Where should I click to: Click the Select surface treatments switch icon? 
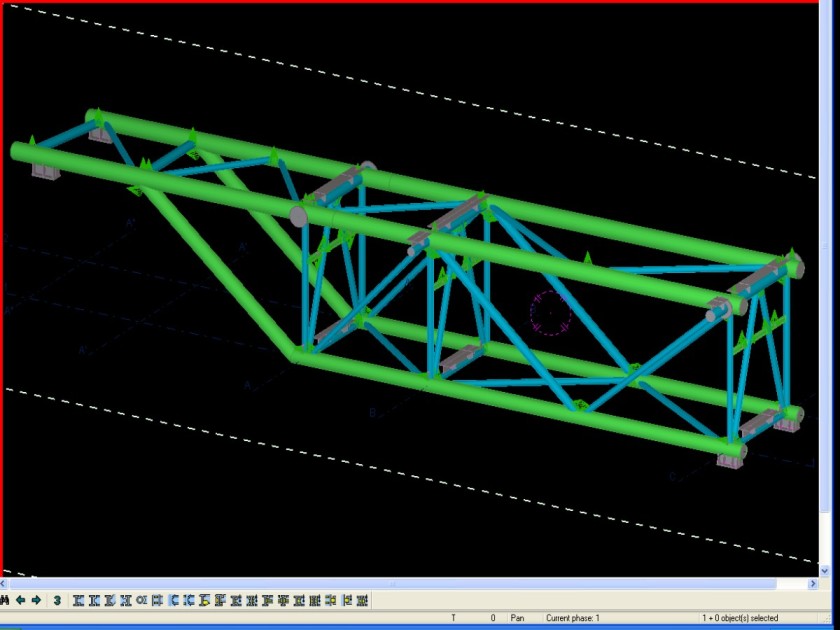click(126, 600)
